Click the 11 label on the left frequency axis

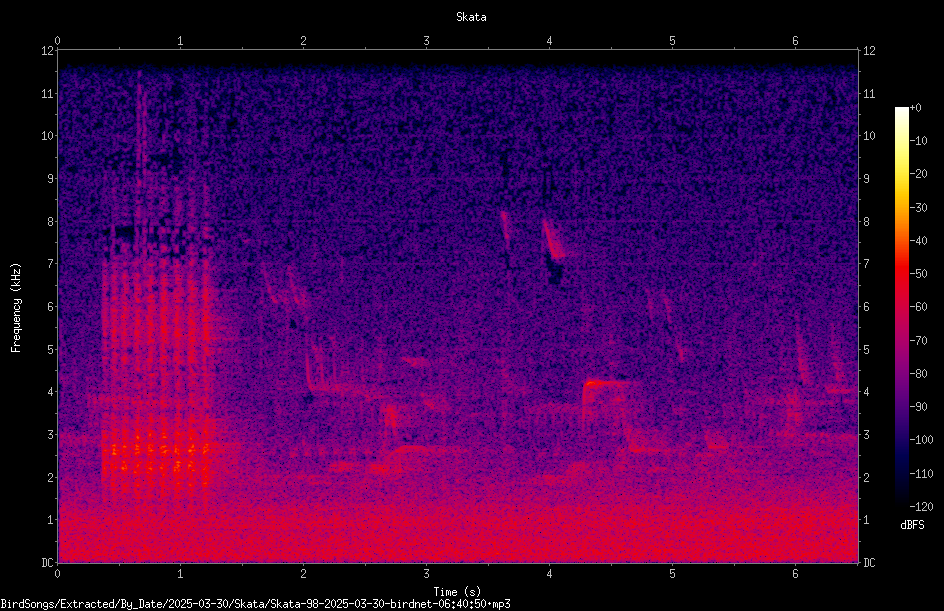coord(48,93)
